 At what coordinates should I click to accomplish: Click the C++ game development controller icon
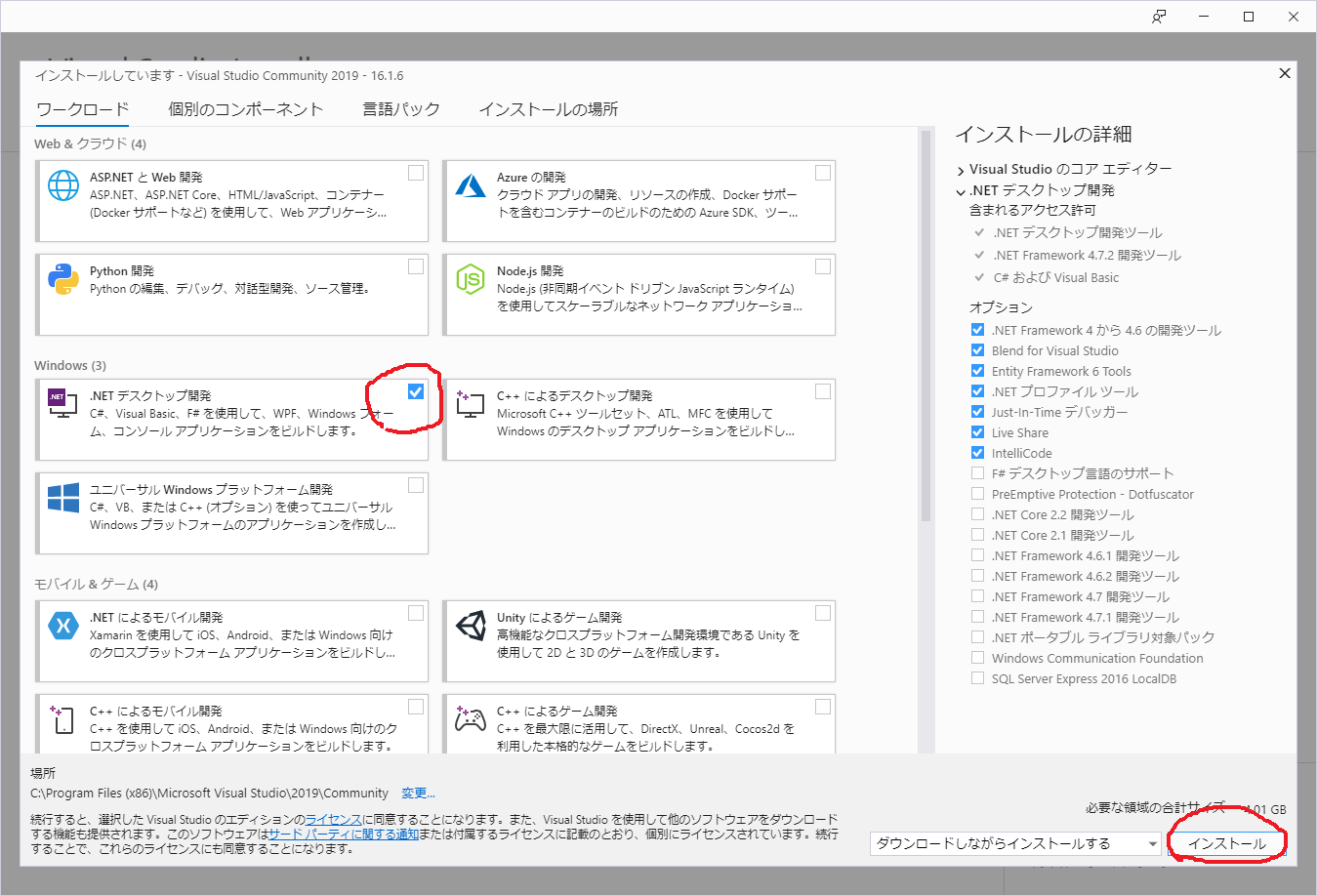(x=471, y=719)
